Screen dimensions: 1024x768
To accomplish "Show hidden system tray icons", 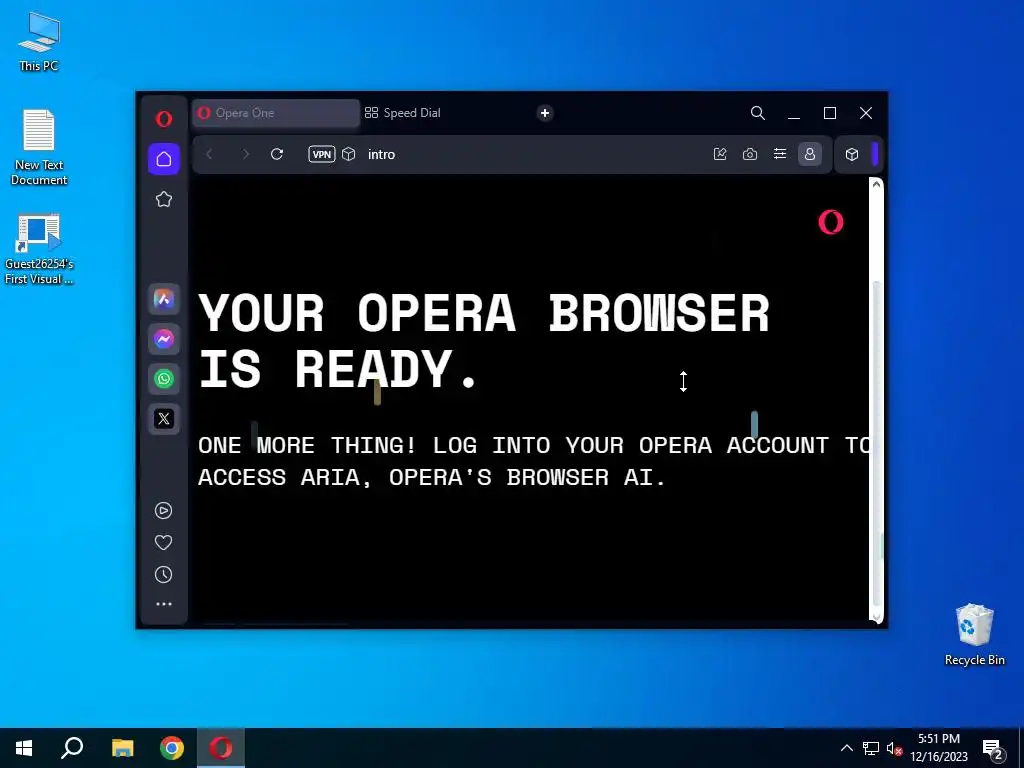I will [x=846, y=748].
